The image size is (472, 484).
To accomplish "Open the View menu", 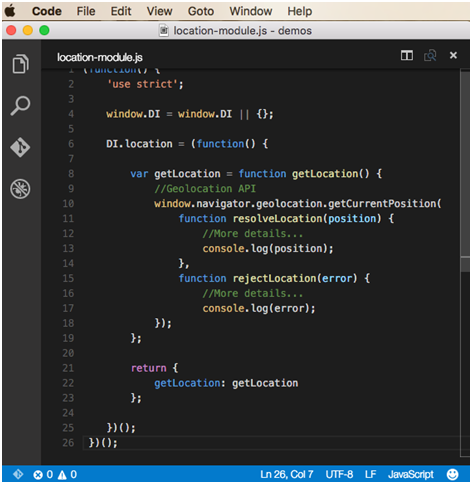I will tap(159, 11).
